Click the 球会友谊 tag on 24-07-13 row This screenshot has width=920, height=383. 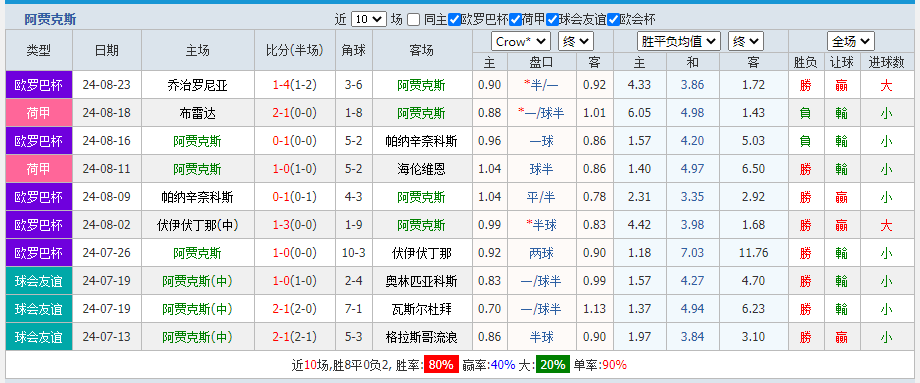[x=39, y=337]
